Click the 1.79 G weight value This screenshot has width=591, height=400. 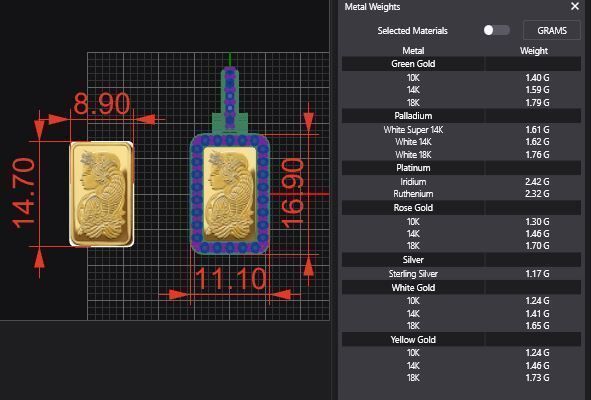coord(537,103)
